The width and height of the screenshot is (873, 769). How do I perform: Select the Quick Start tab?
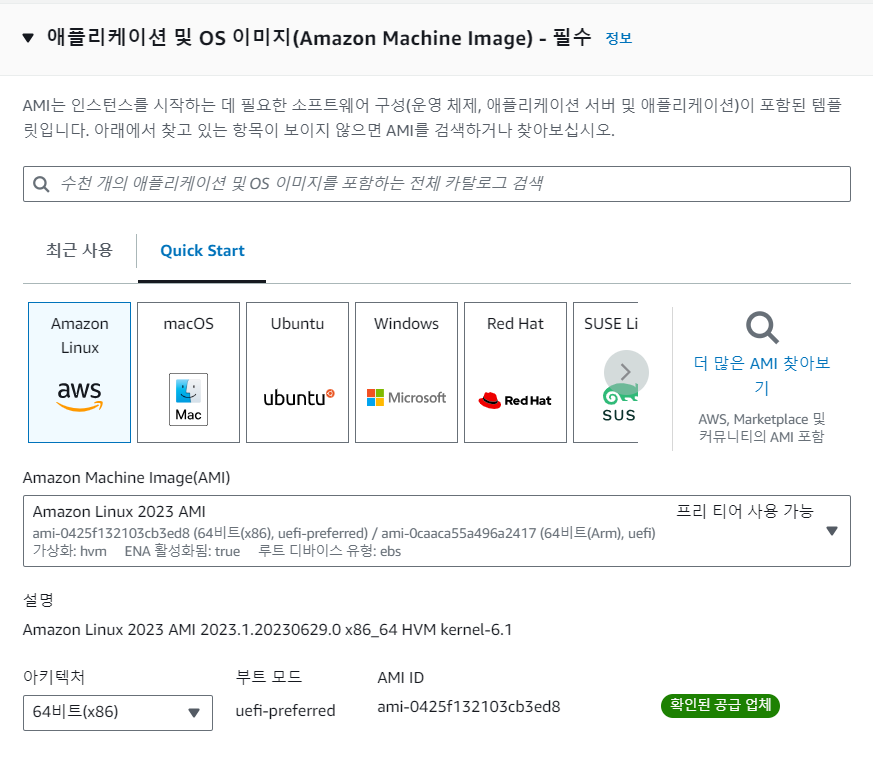pyautogui.click(x=202, y=251)
